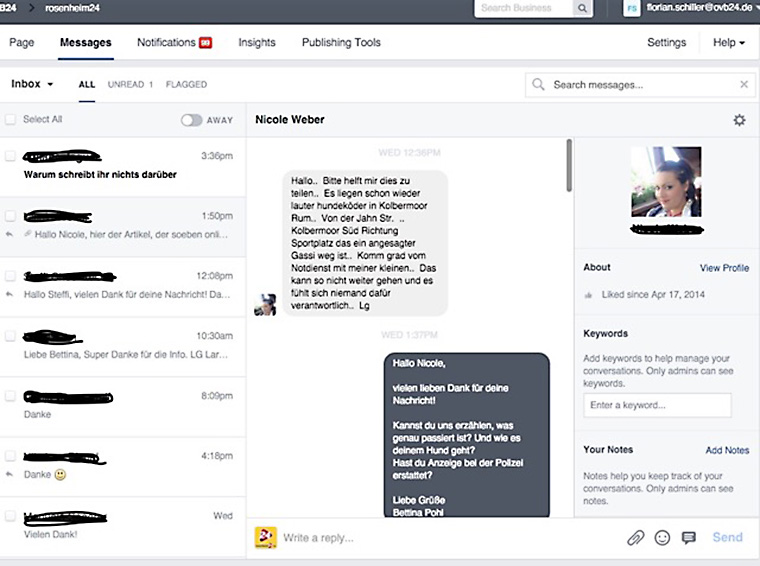The height and width of the screenshot is (566, 760).
Task: Open the 'Vielen Dank!' conversation from Wed
Action: click(123, 526)
